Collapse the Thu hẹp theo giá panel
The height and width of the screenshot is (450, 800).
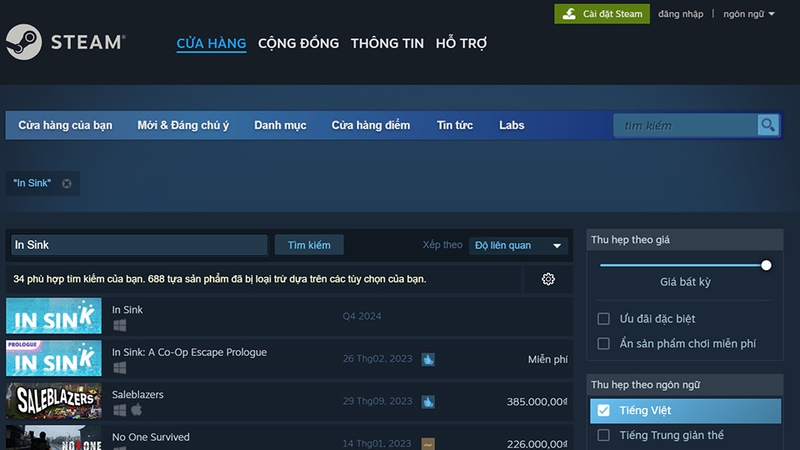(x=685, y=240)
